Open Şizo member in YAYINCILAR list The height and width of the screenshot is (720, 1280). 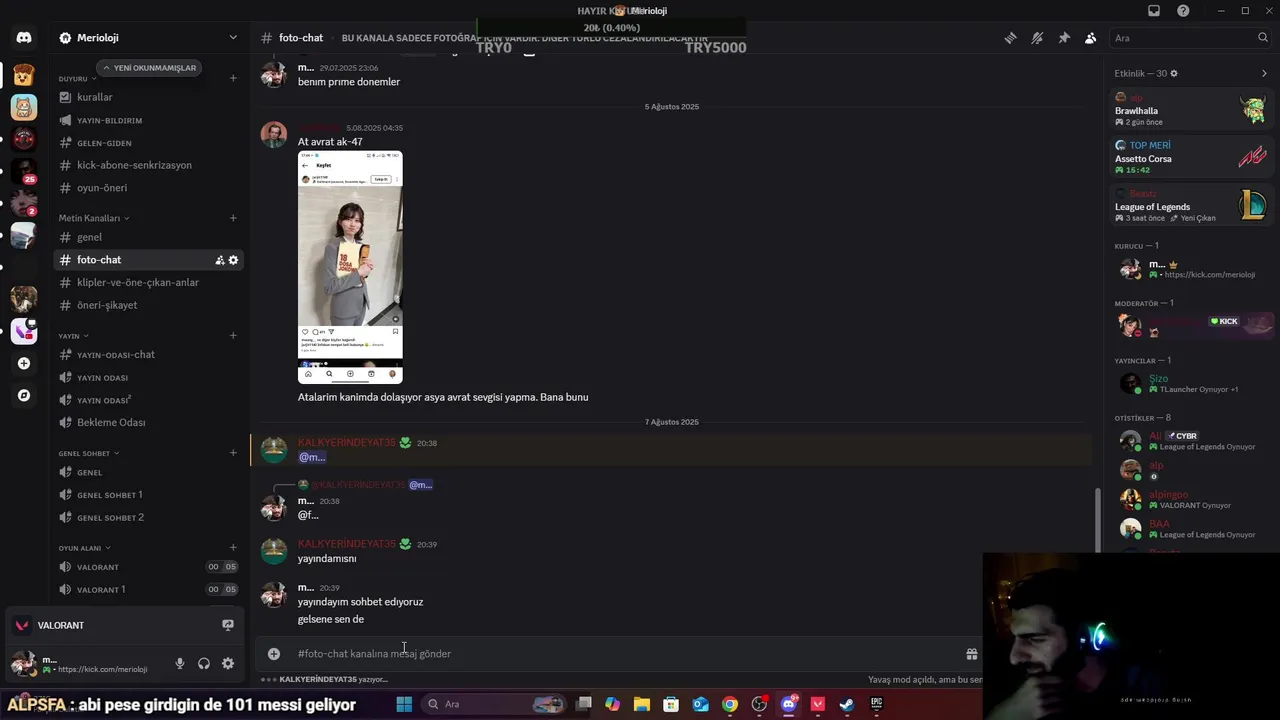pos(1192,384)
